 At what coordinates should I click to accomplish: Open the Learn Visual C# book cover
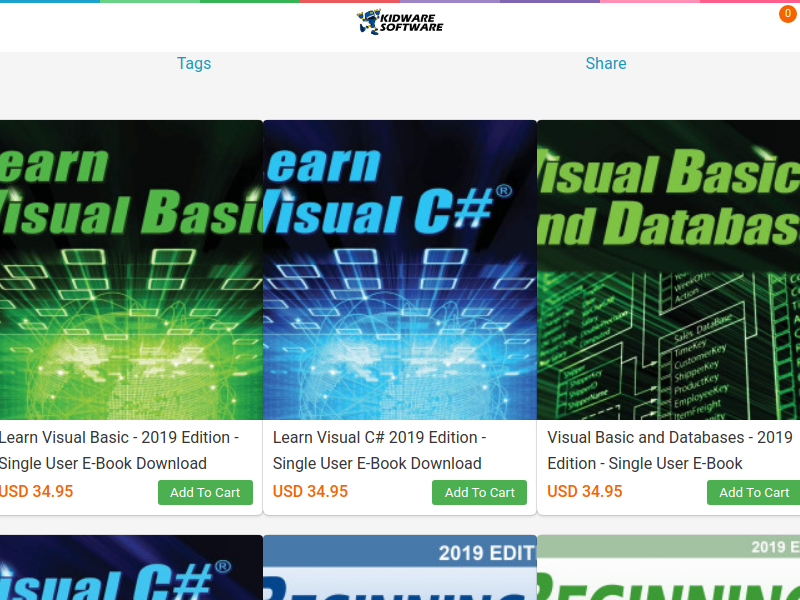pyautogui.click(x=400, y=270)
